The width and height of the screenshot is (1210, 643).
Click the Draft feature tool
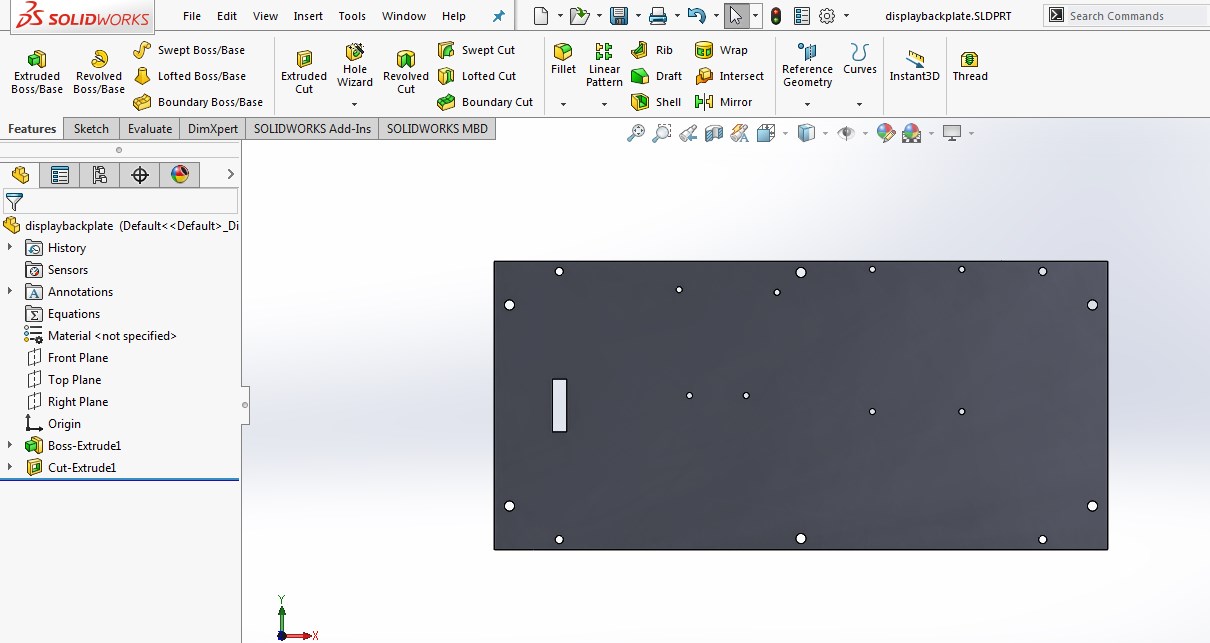click(657, 76)
